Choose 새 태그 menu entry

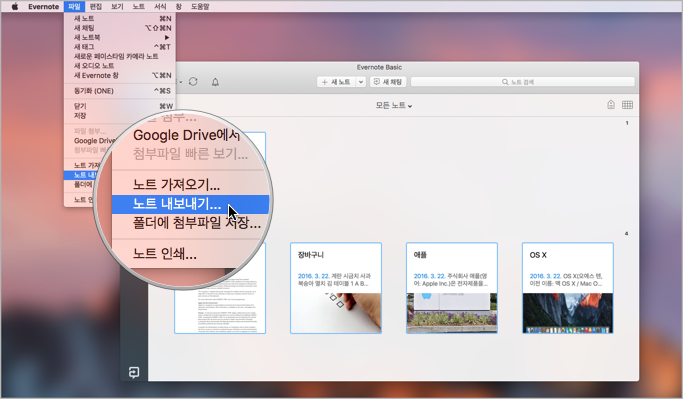click(x=120, y=47)
